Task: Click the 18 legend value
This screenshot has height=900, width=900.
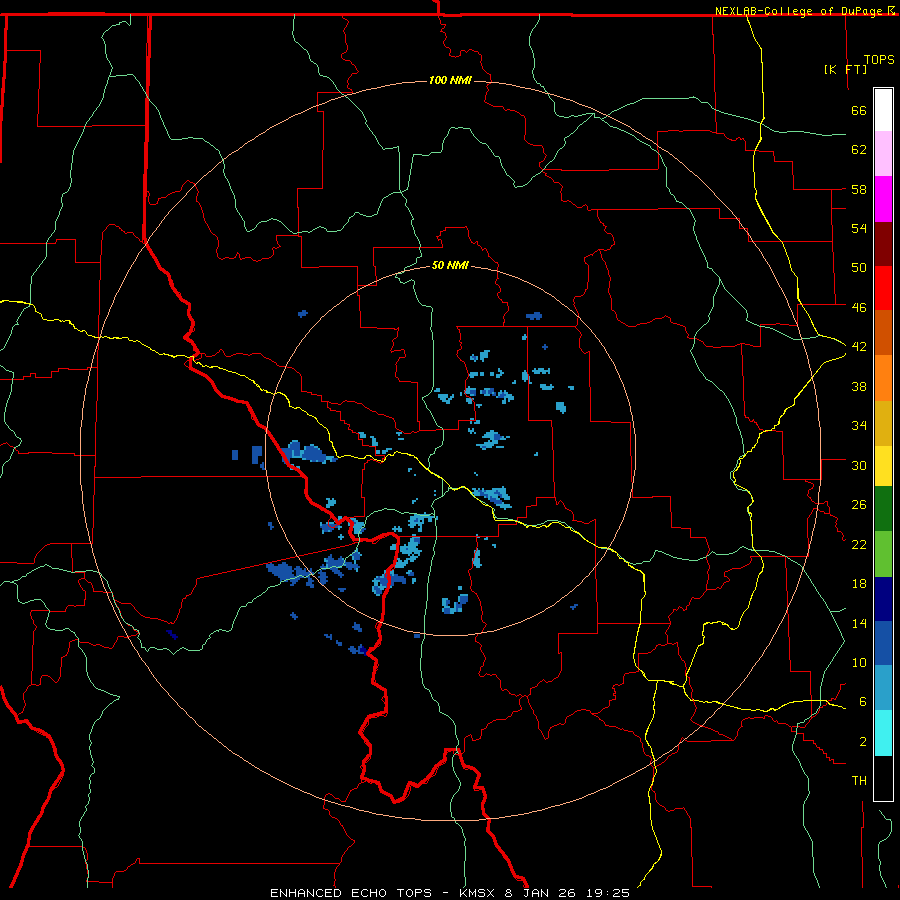Action: point(859,584)
